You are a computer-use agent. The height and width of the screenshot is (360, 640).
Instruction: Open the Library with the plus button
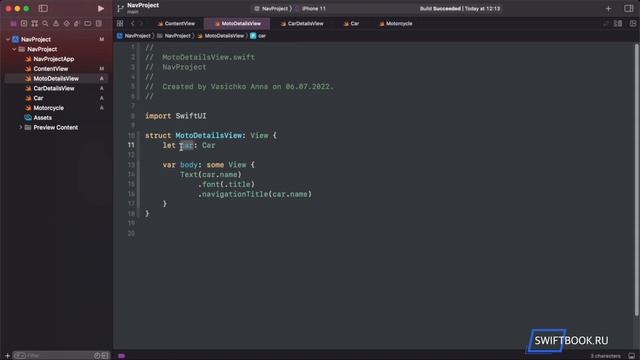click(x=608, y=9)
